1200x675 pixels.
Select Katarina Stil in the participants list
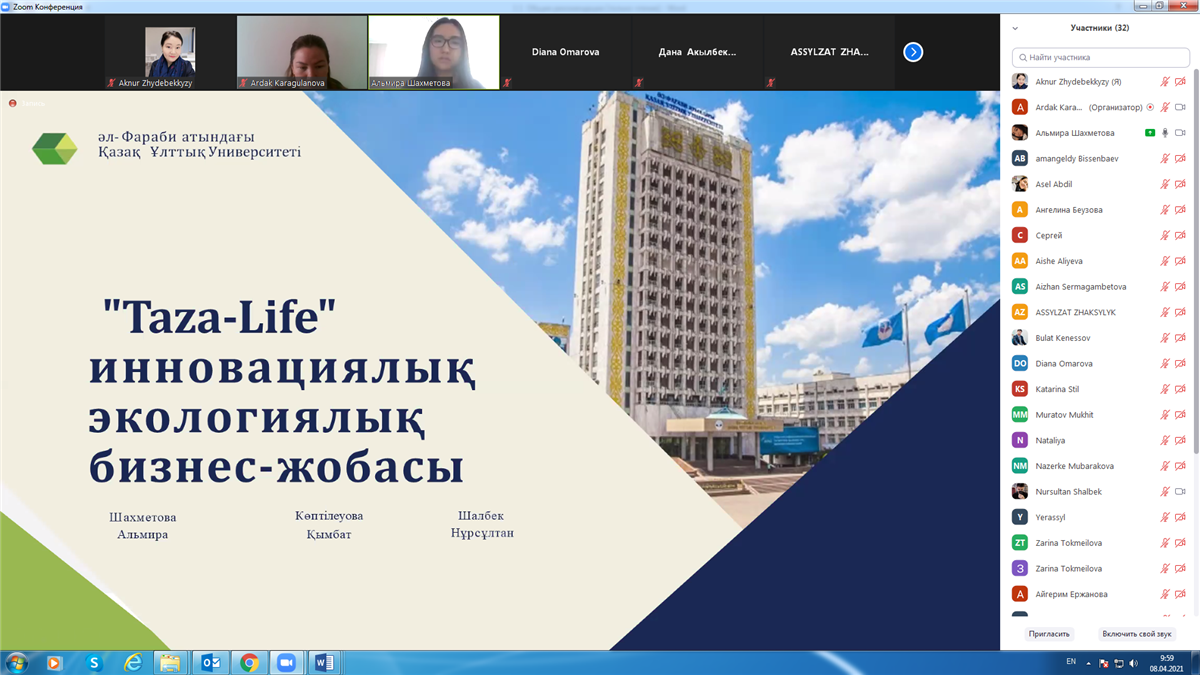1063,389
